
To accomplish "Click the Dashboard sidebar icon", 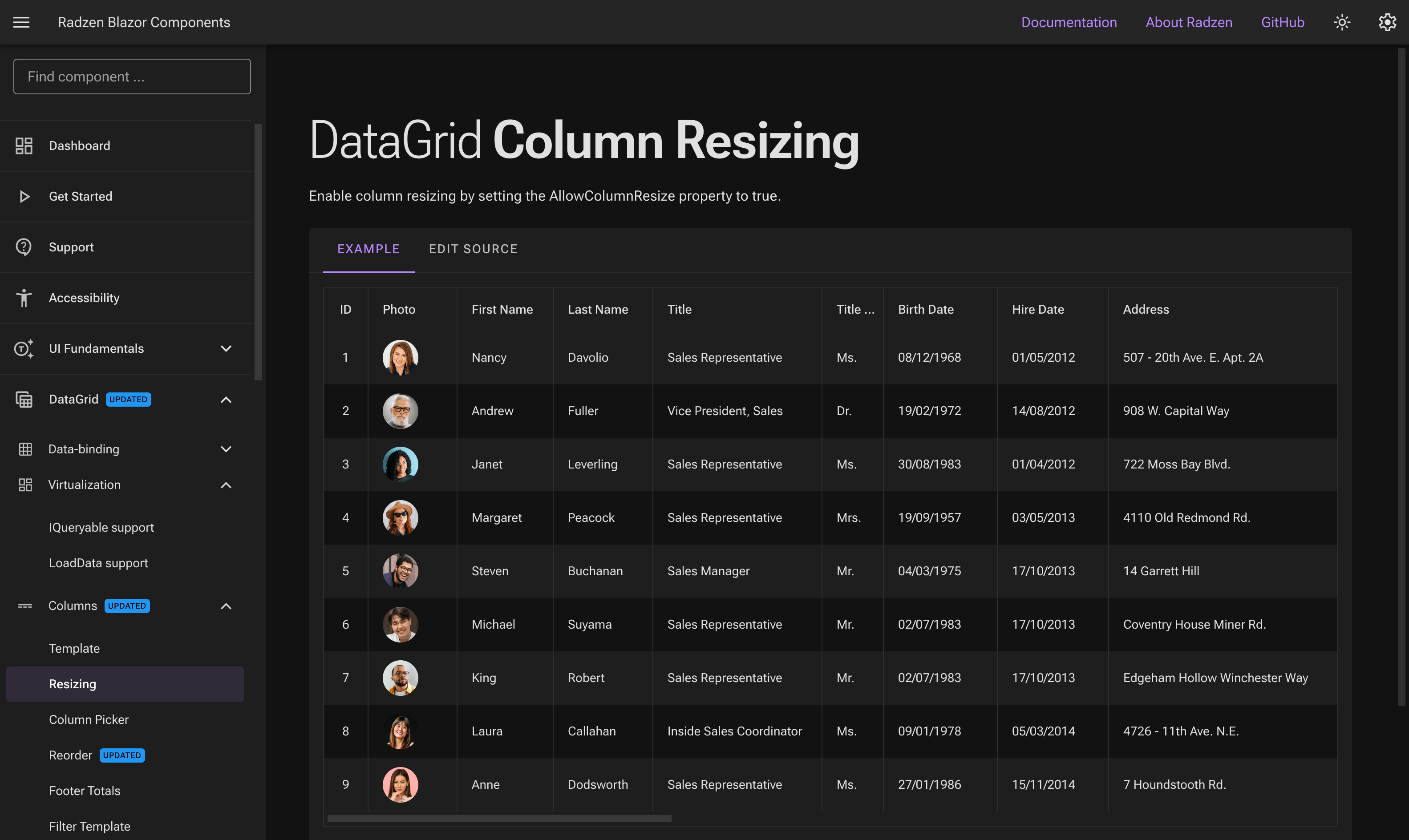I will click(x=24, y=145).
